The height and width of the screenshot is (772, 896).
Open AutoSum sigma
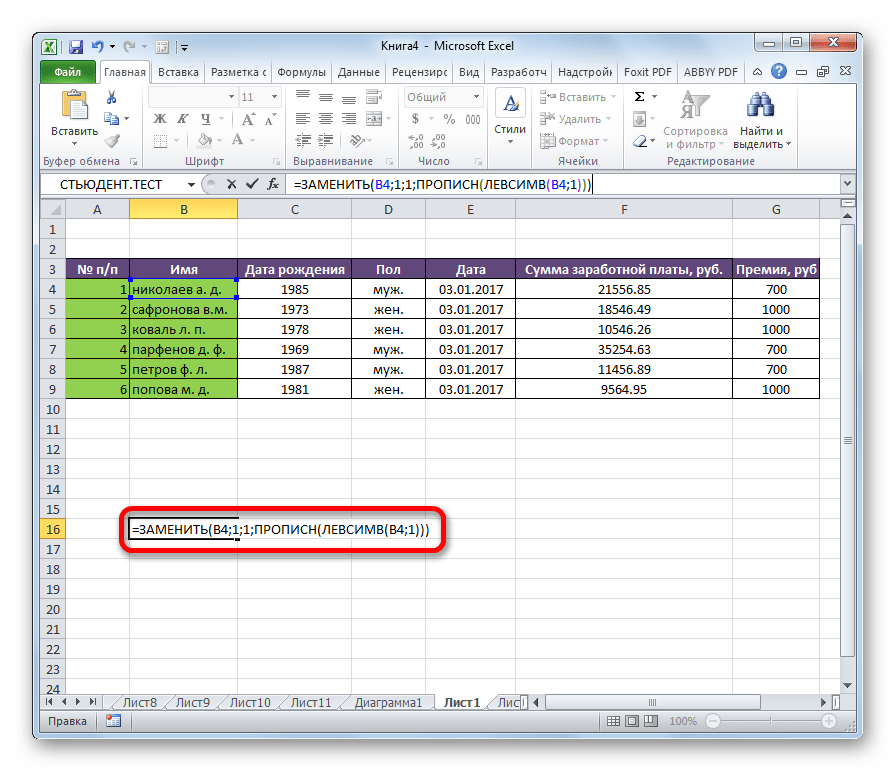(x=639, y=97)
